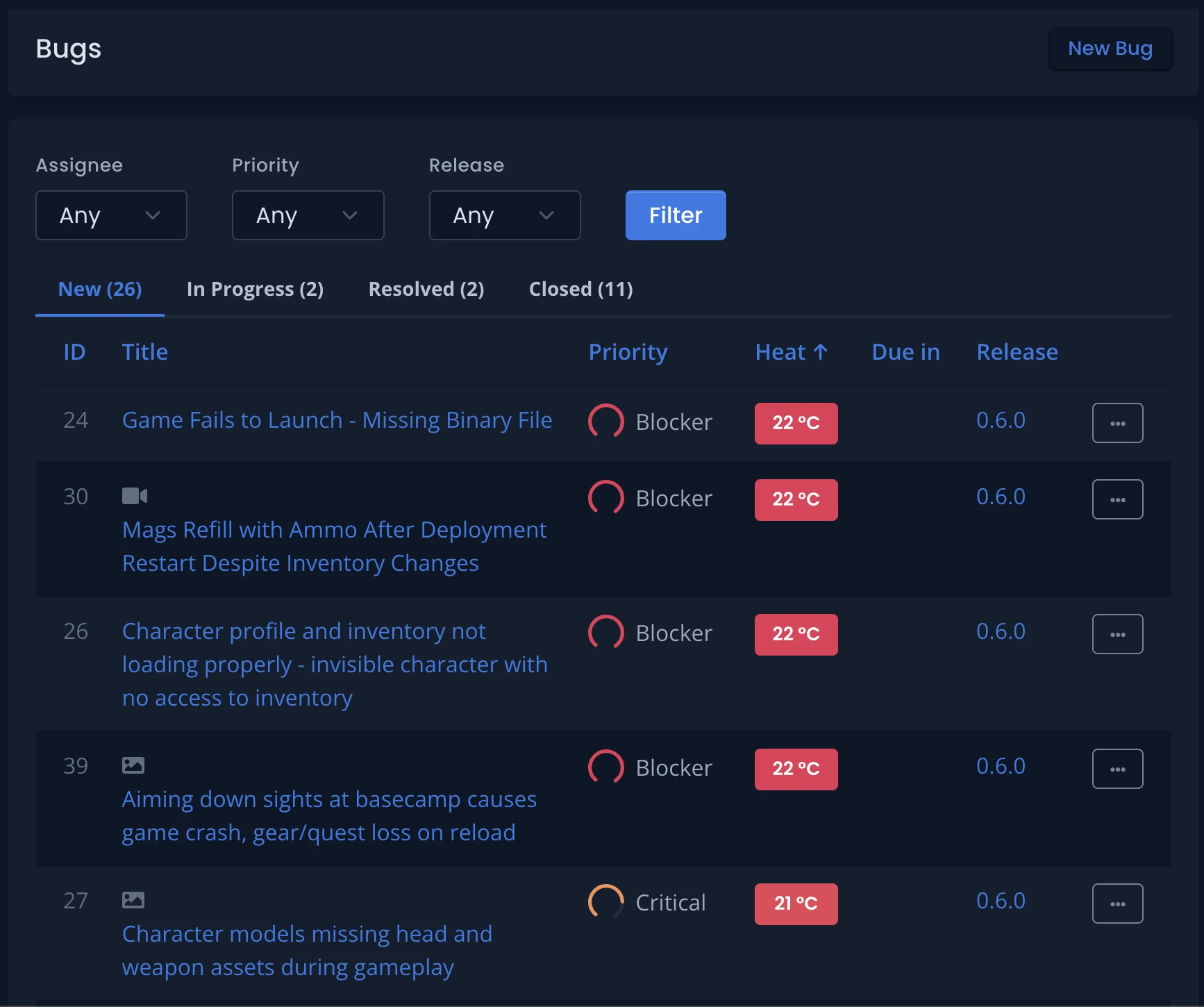Image resolution: width=1204 pixels, height=1007 pixels.
Task: Sort by the Title column header
Action: coord(145,352)
